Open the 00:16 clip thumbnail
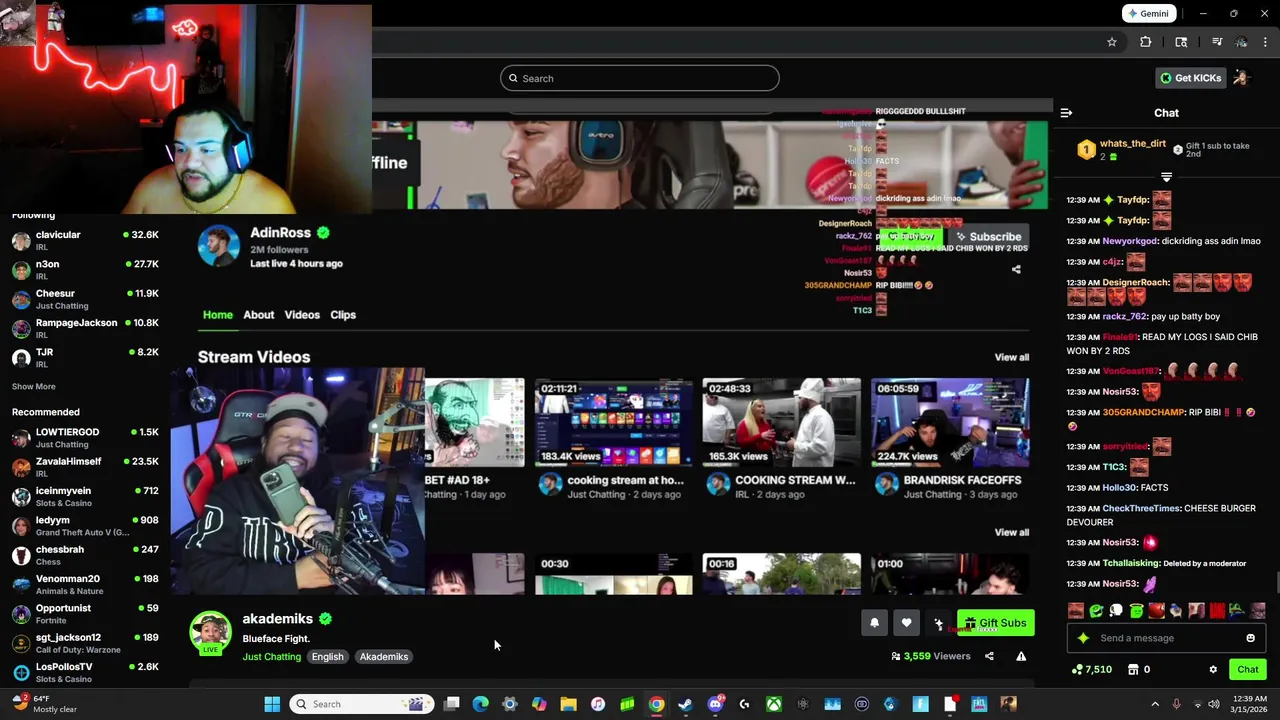1280x720 pixels. (781, 574)
